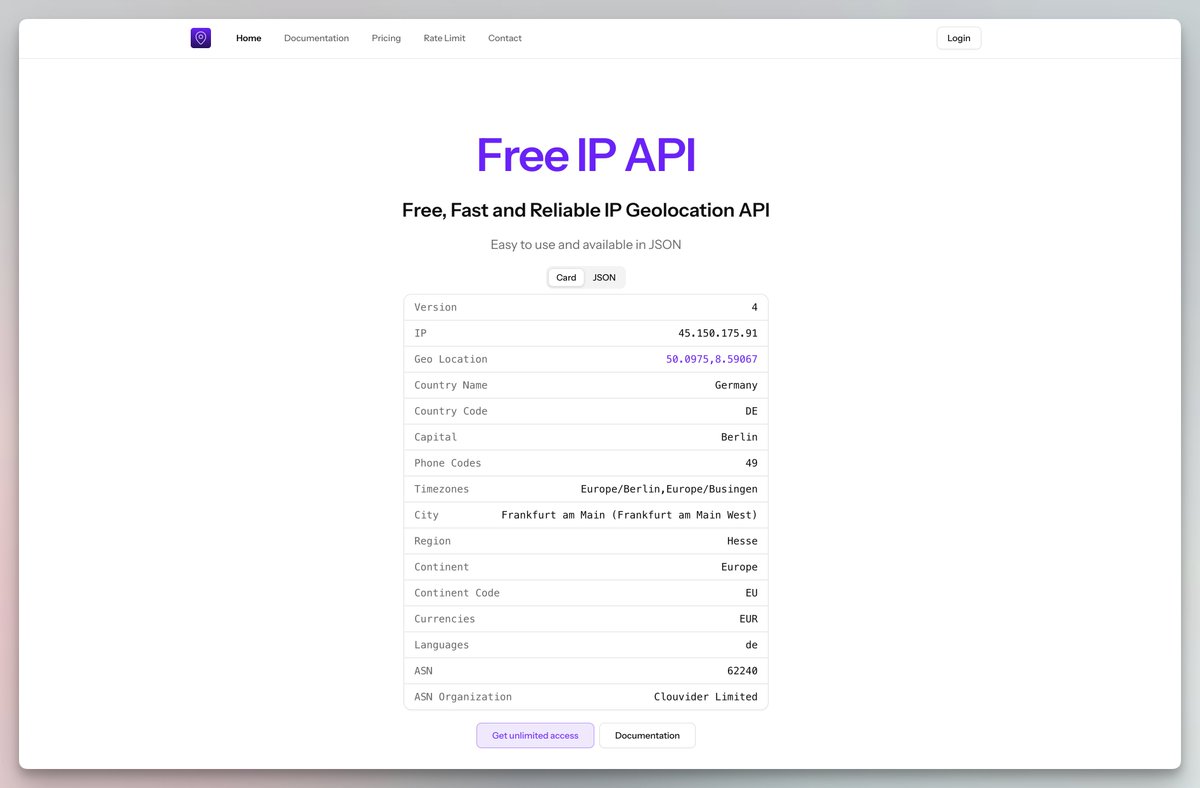
Task: Click the ASN Organization value Clouvider Limited
Action: 705,696
